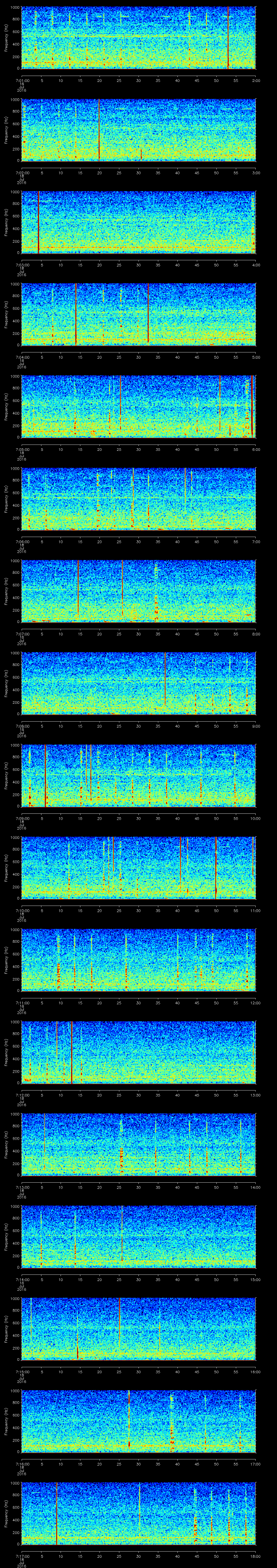Click the 7:11:00 start time label
The image size is (277, 1568).
pos(22,1003)
